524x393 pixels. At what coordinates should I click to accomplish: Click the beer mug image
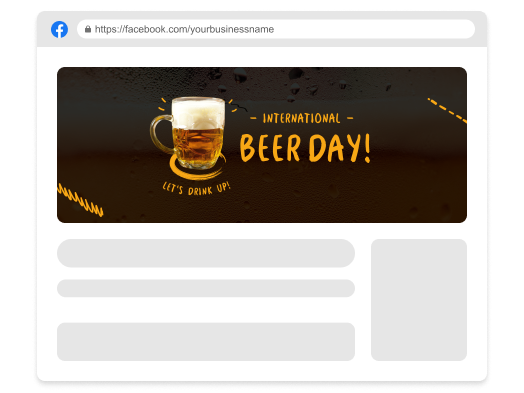[x=188, y=133]
